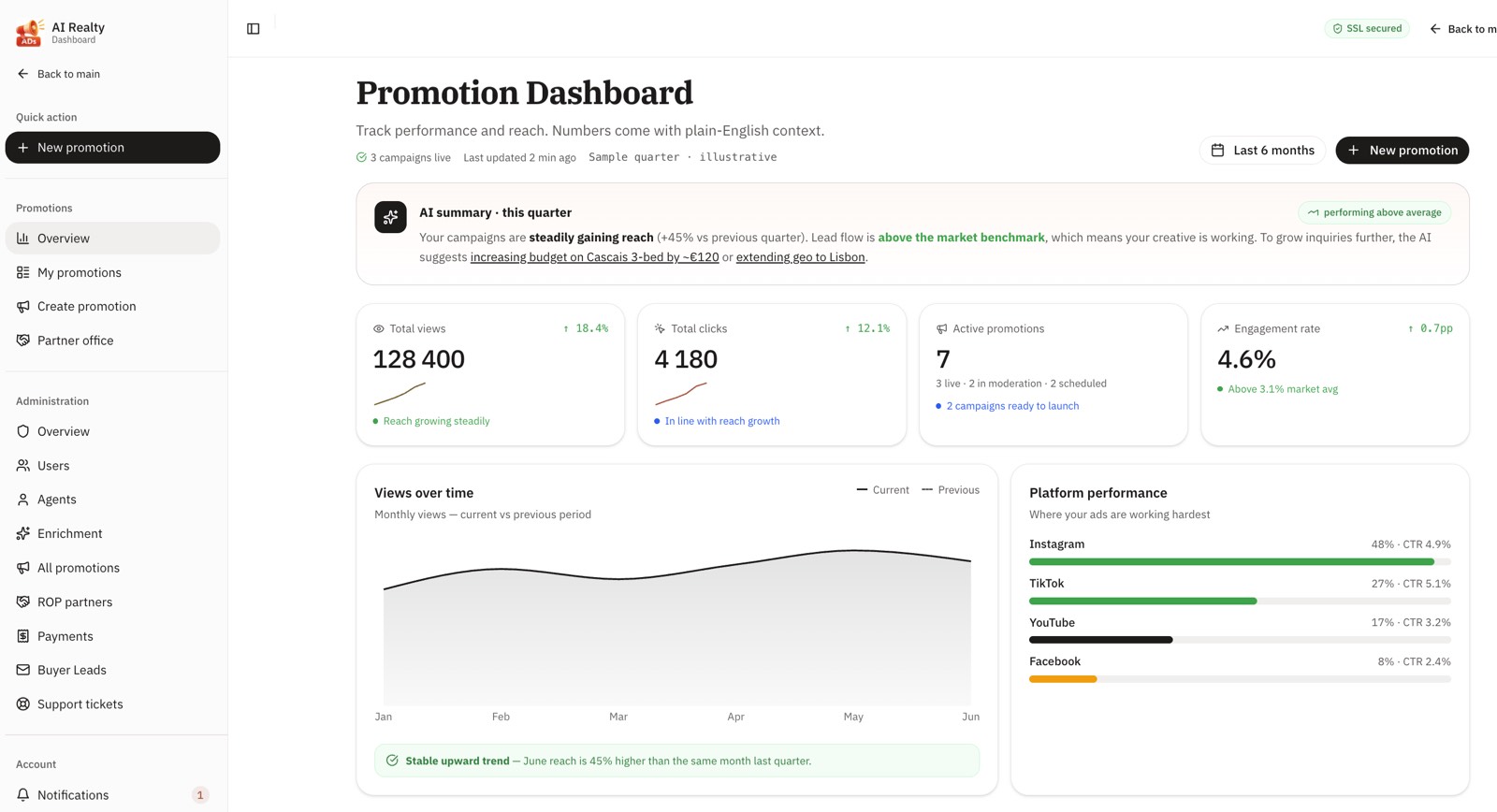This screenshot has height=812, width=1497.
Task: Toggle the sidebar panel icon
Action: (x=253, y=29)
